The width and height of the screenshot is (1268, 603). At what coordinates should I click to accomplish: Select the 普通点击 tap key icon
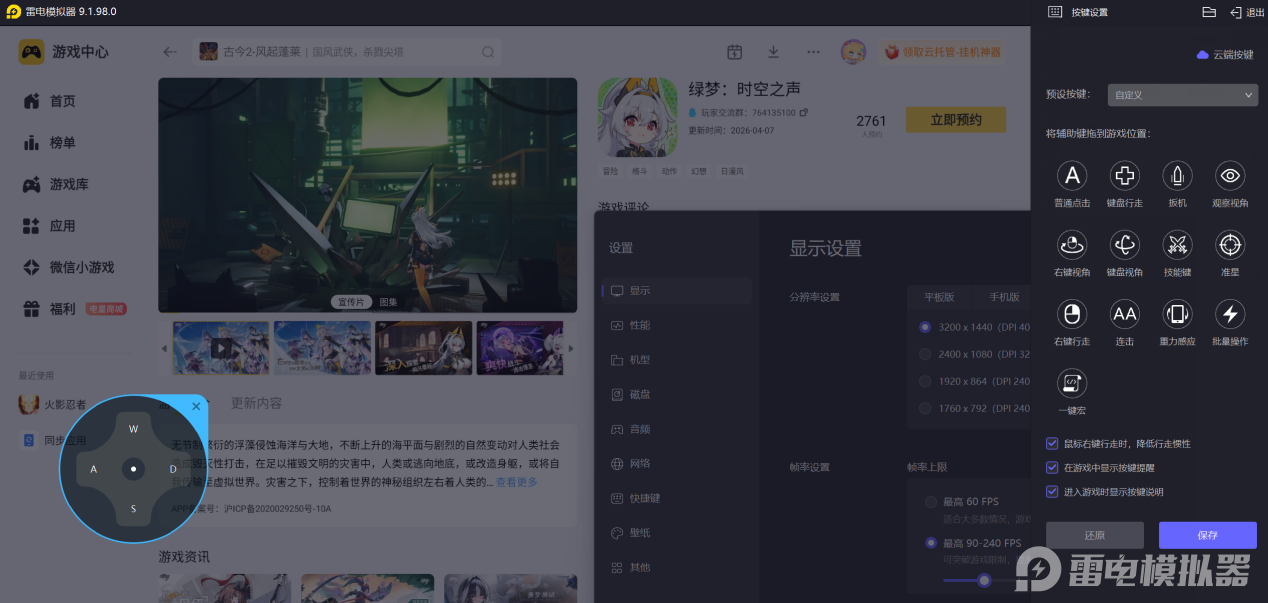click(x=1072, y=176)
